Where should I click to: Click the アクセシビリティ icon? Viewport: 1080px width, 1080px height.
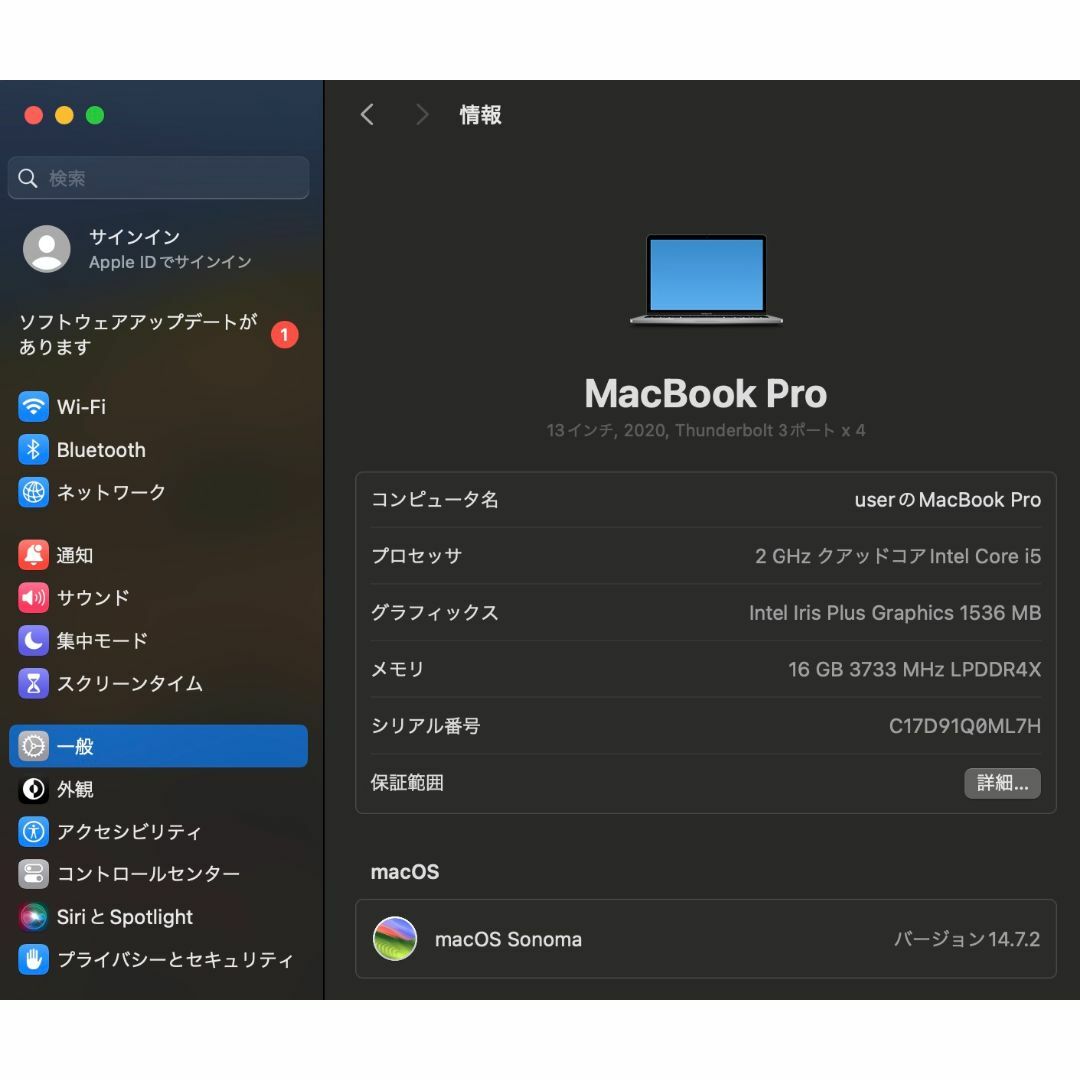coord(33,832)
